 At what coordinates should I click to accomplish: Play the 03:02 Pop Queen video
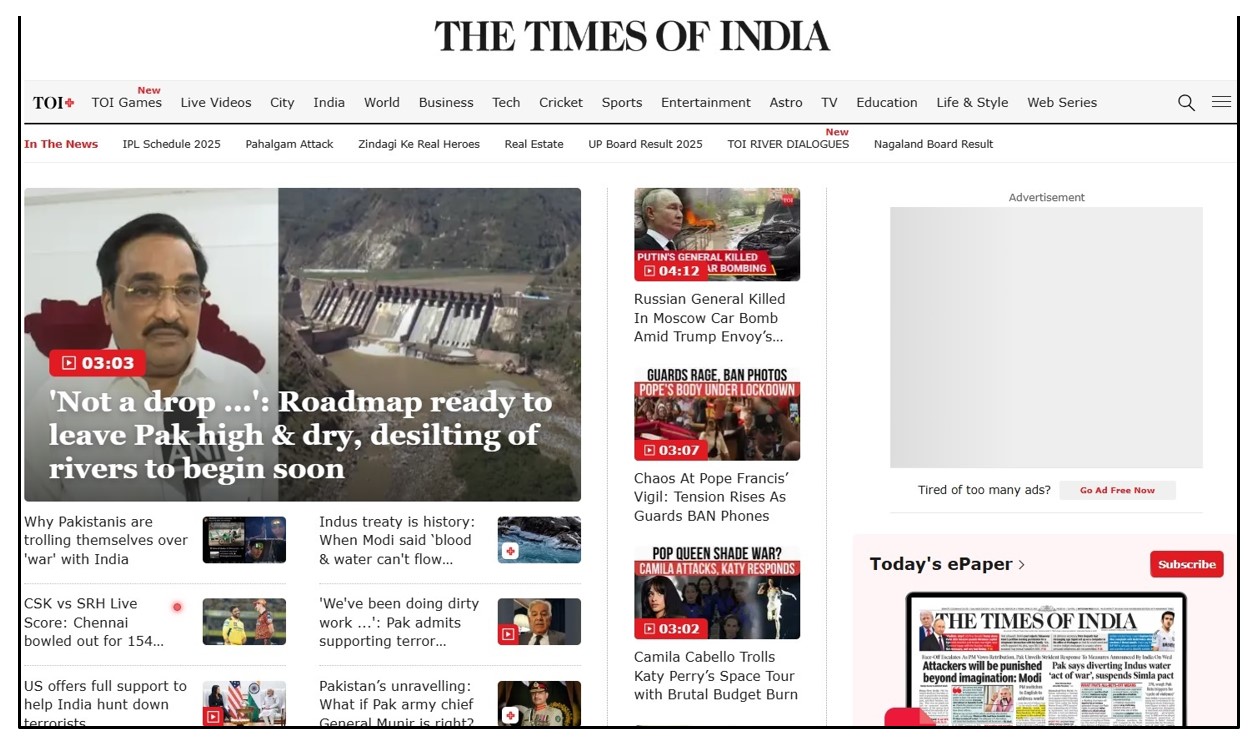671,629
